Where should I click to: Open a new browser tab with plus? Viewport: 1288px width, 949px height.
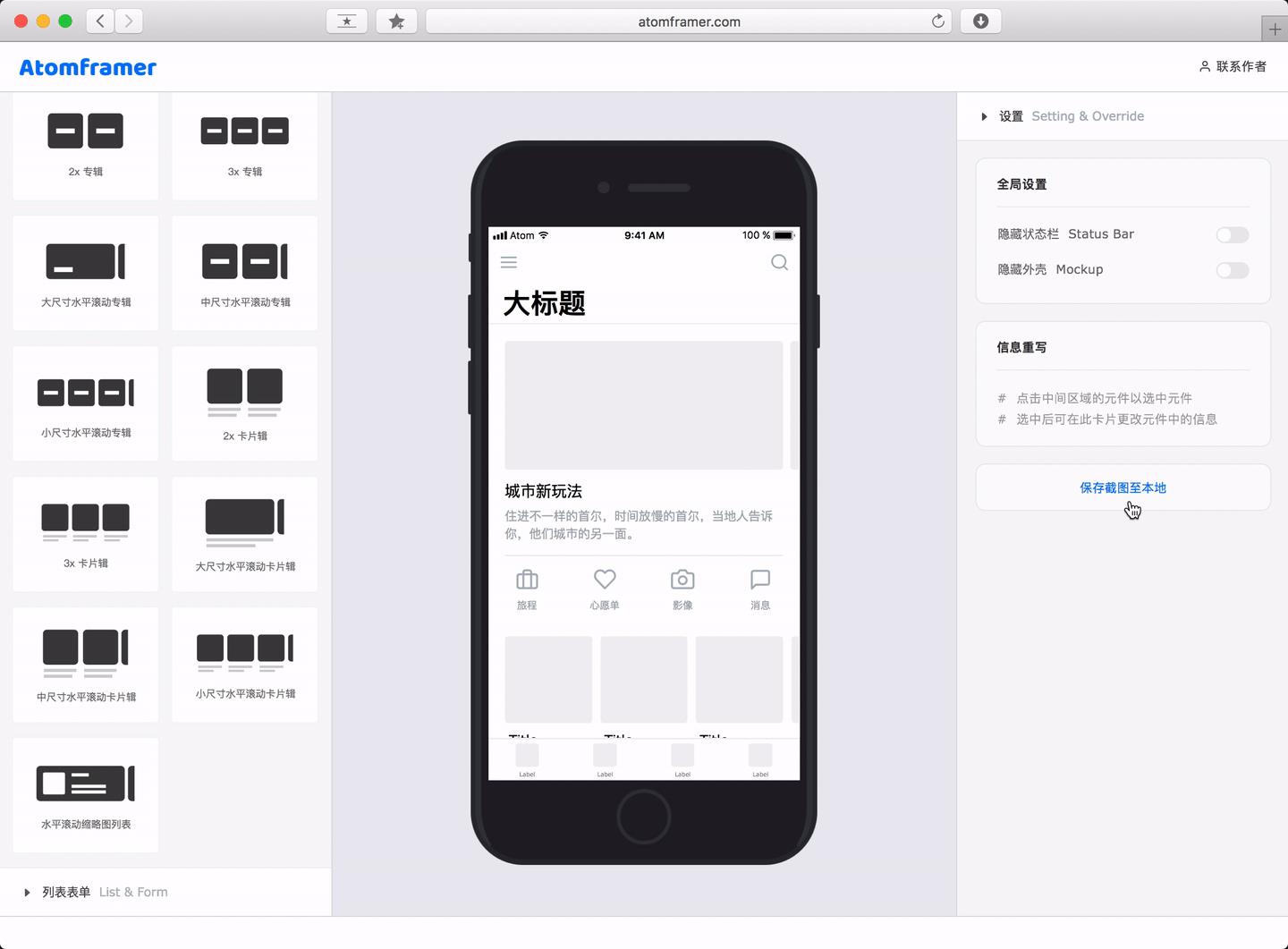tap(1275, 29)
